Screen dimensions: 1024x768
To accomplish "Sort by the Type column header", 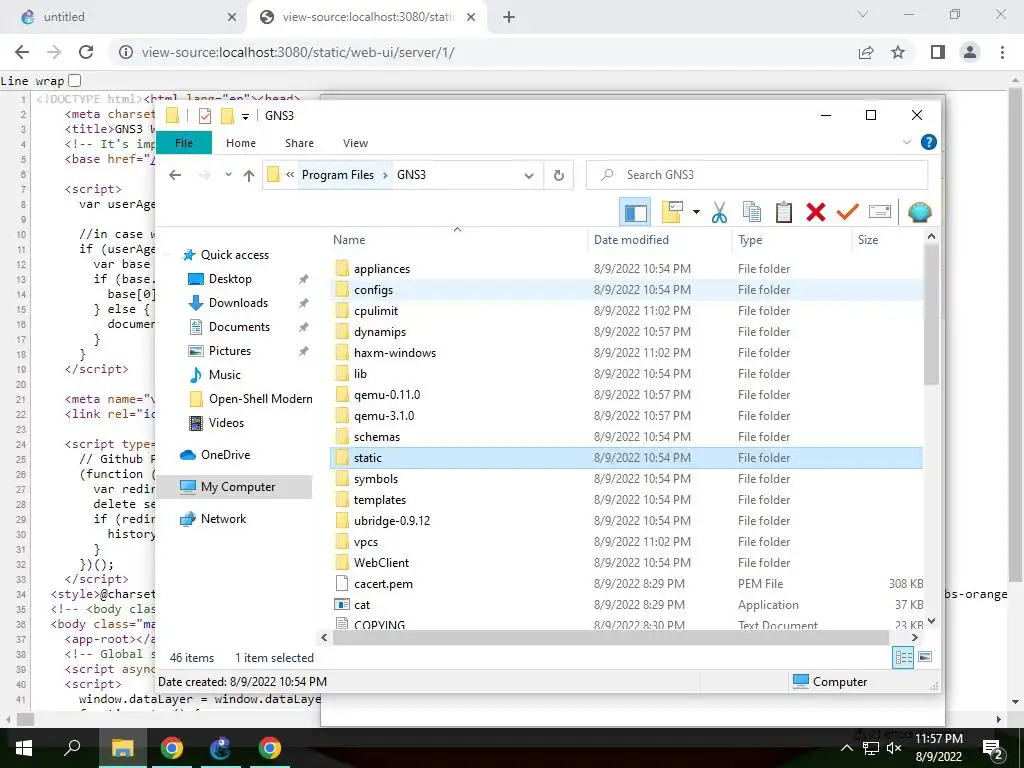I will [x=792, y=240].
